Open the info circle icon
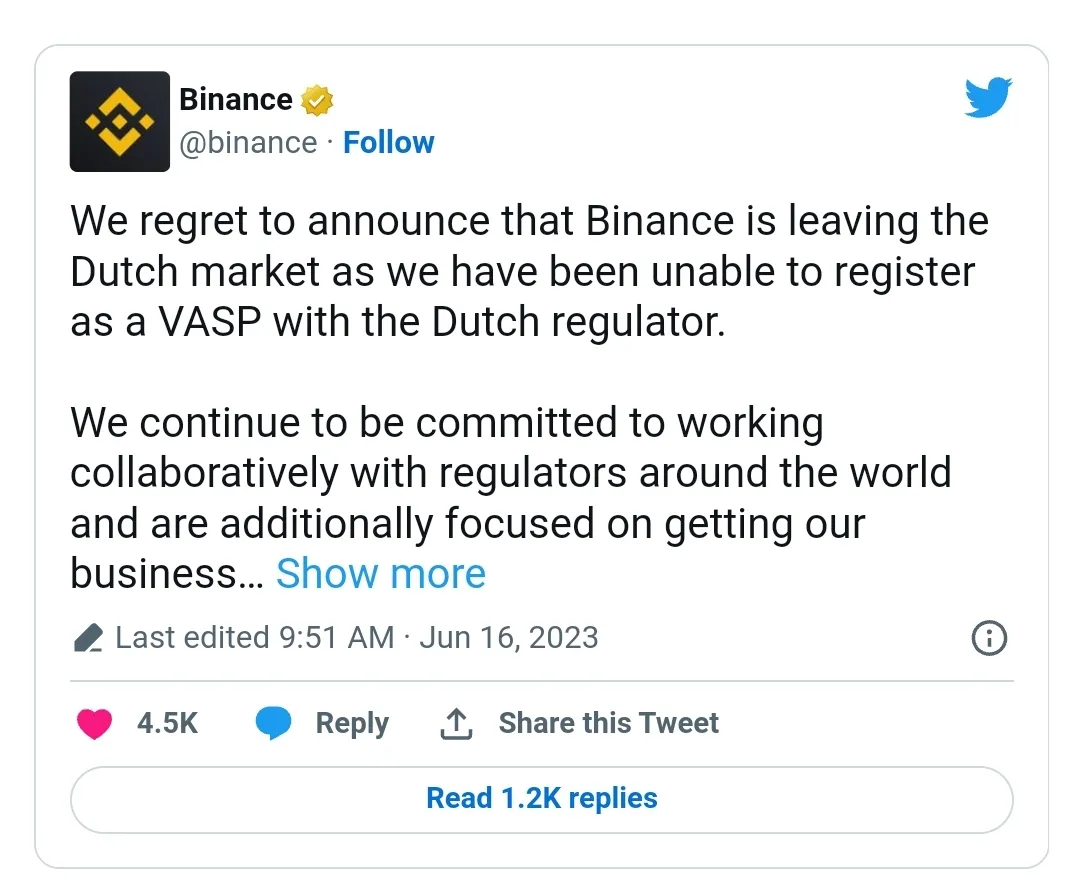The height and width of the screenshot is (880, 1079). click(989, 638)
